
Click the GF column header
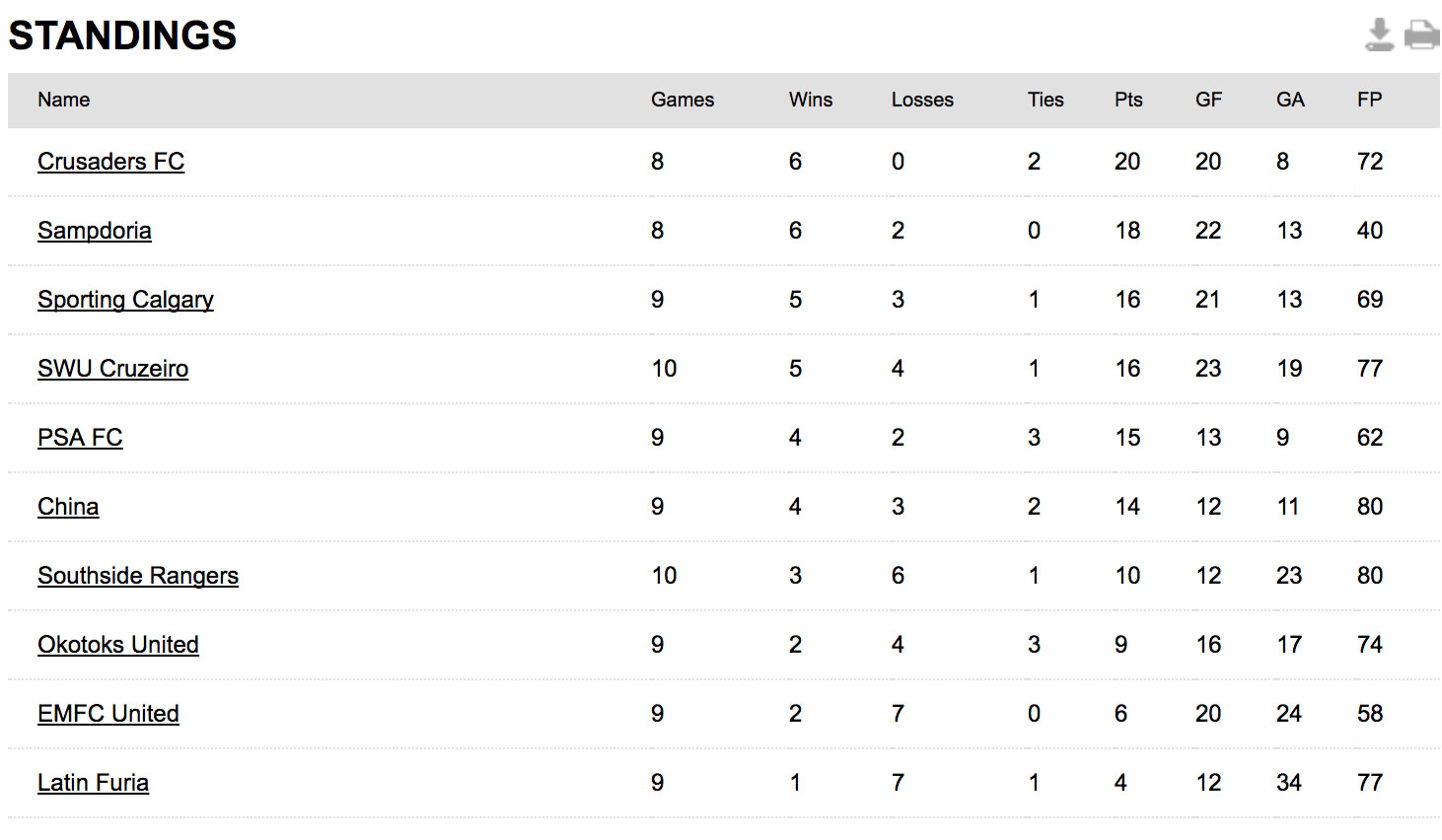click(1208, 100)
